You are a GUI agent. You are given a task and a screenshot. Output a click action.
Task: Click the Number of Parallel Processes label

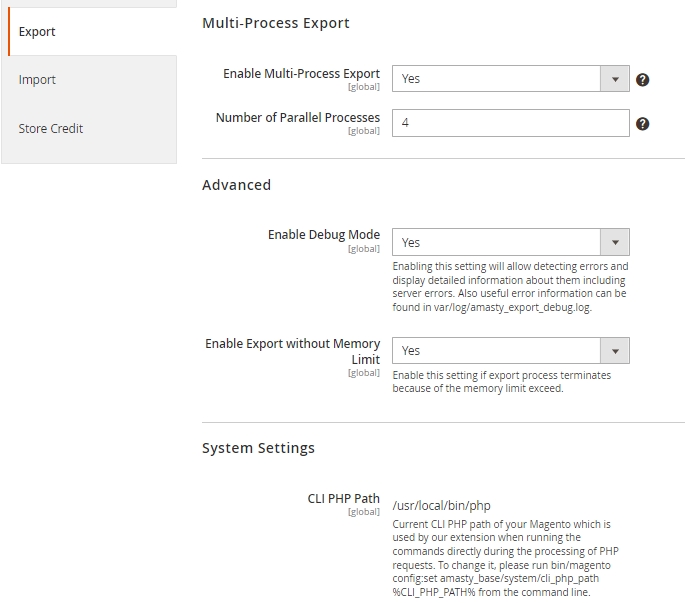click(x=298, y=118)
